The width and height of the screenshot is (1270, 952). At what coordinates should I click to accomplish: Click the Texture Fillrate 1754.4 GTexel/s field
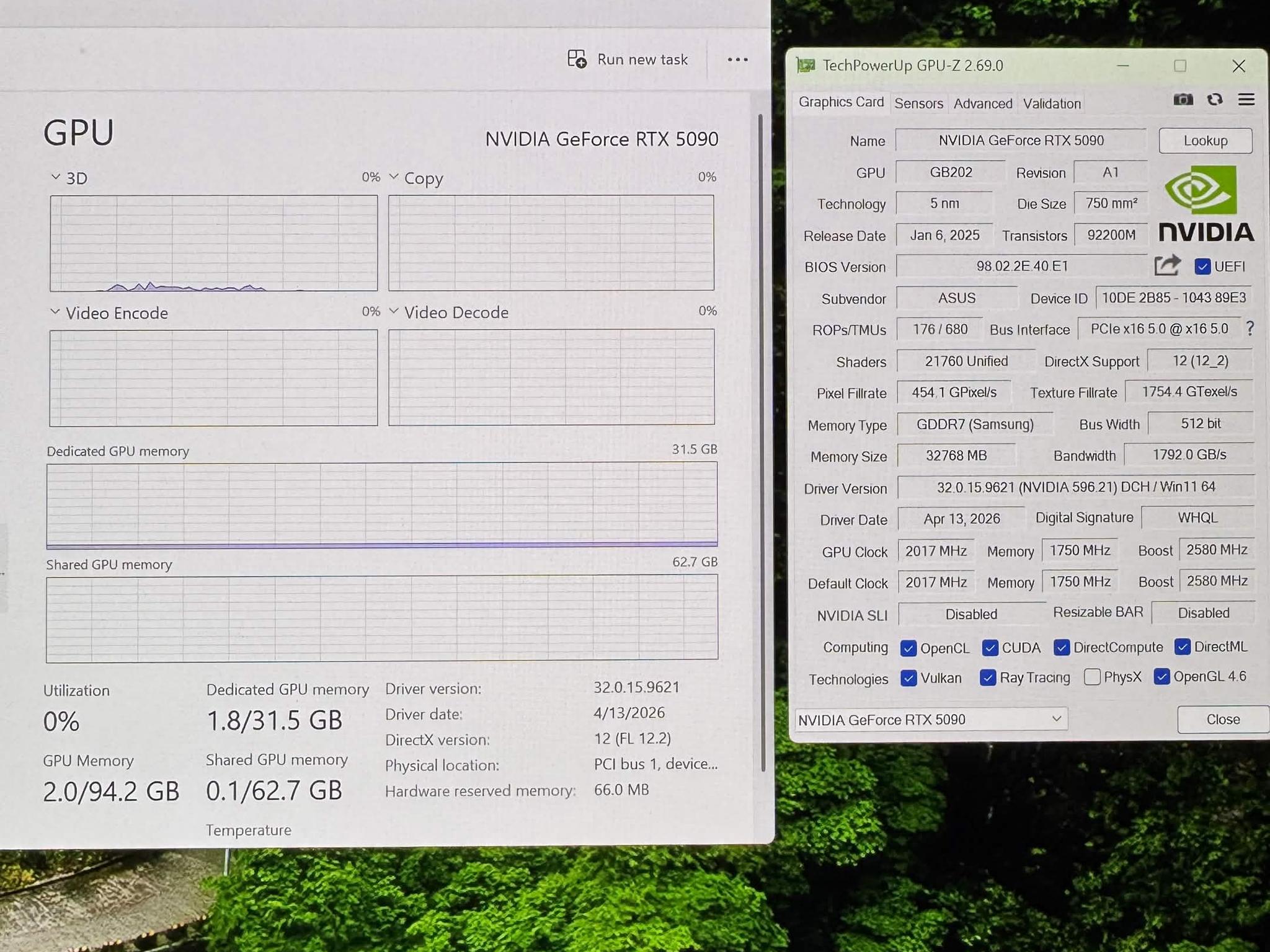click(1189, 392)
